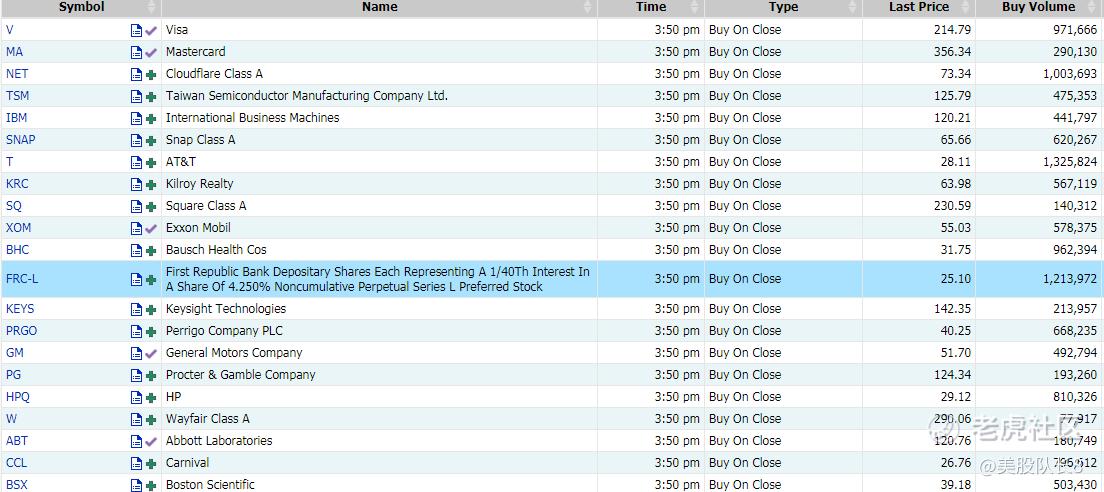Click the green plus icon for Kilroy Realty
Screen dimensions: 1104x492
coord(151,184)
